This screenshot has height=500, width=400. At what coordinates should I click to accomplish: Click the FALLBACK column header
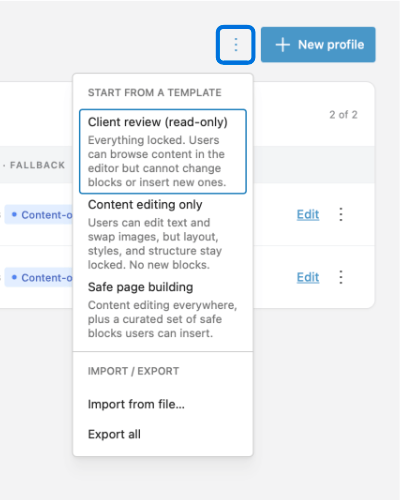pyautogui.click(x=37, y=165)
